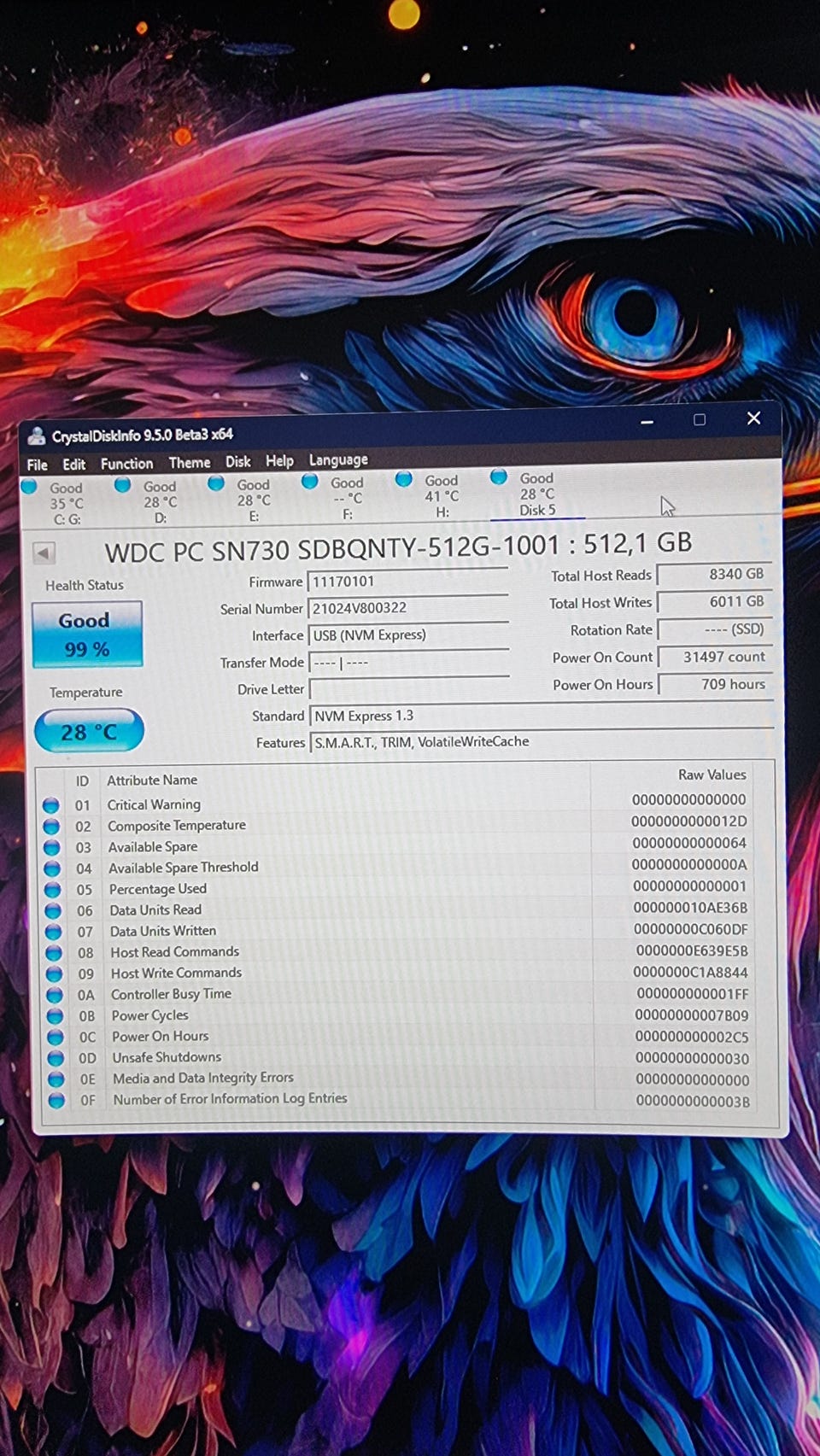This screenshot has width=820, height=1456.
Task: Click the Good 99 % health status button
Action: click(x=87, y=634)
